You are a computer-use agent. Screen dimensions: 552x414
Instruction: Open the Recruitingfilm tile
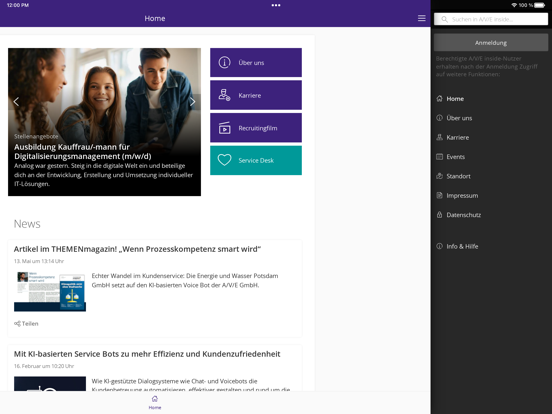[x=256, y=128]
